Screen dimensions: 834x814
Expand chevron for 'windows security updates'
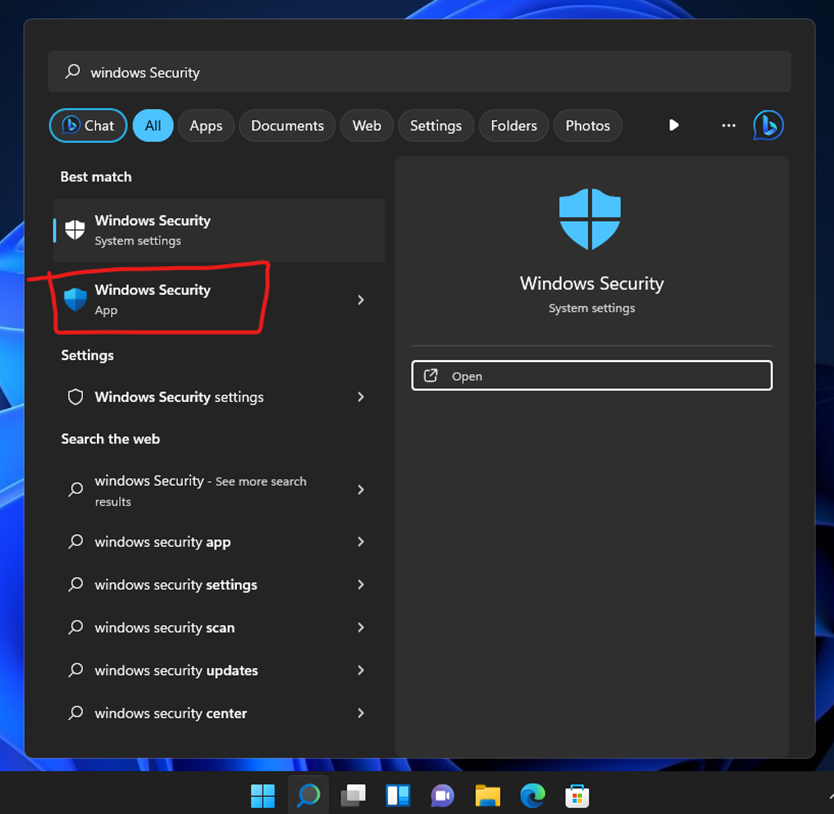tap(361, 670)
